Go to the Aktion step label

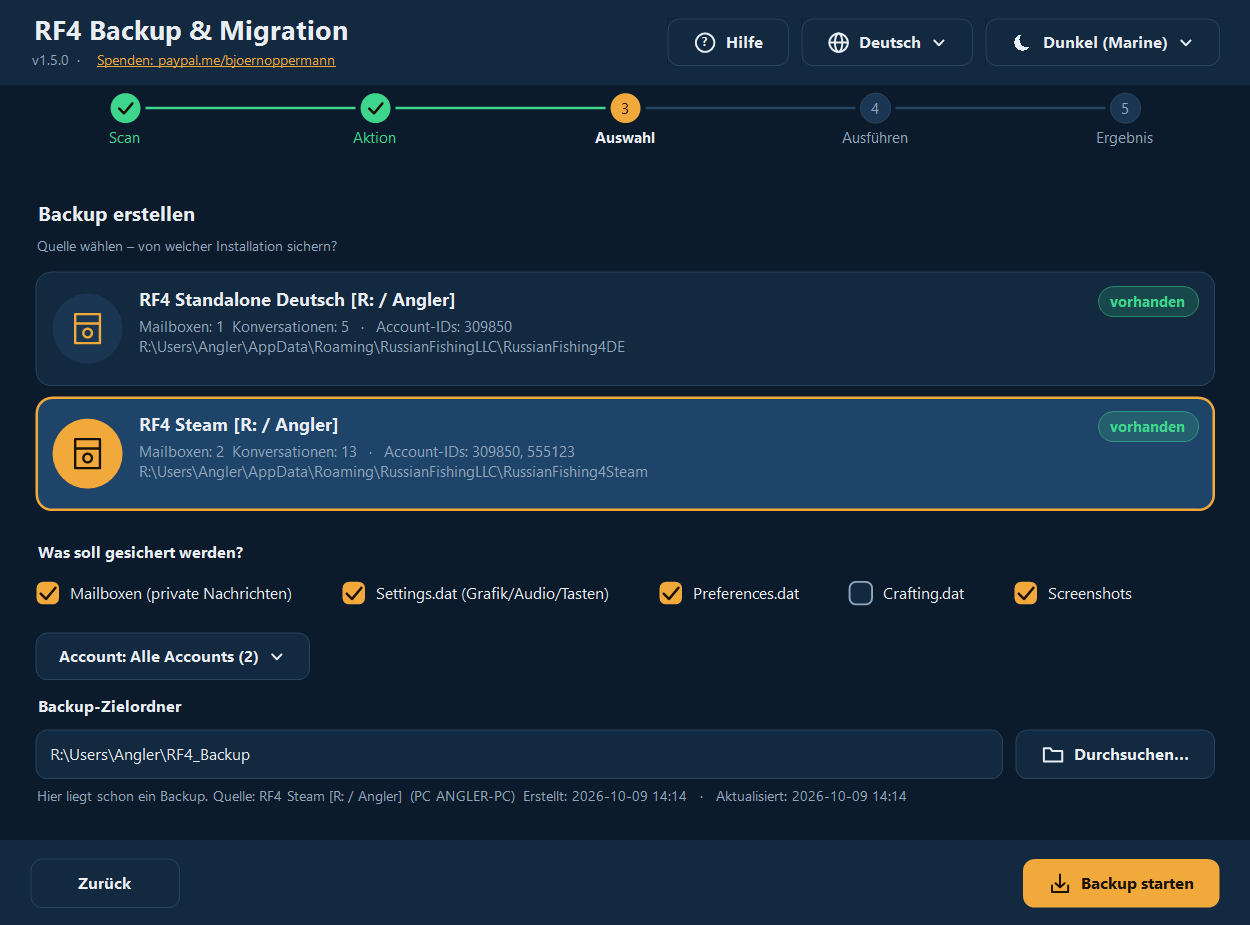[375, 138]
